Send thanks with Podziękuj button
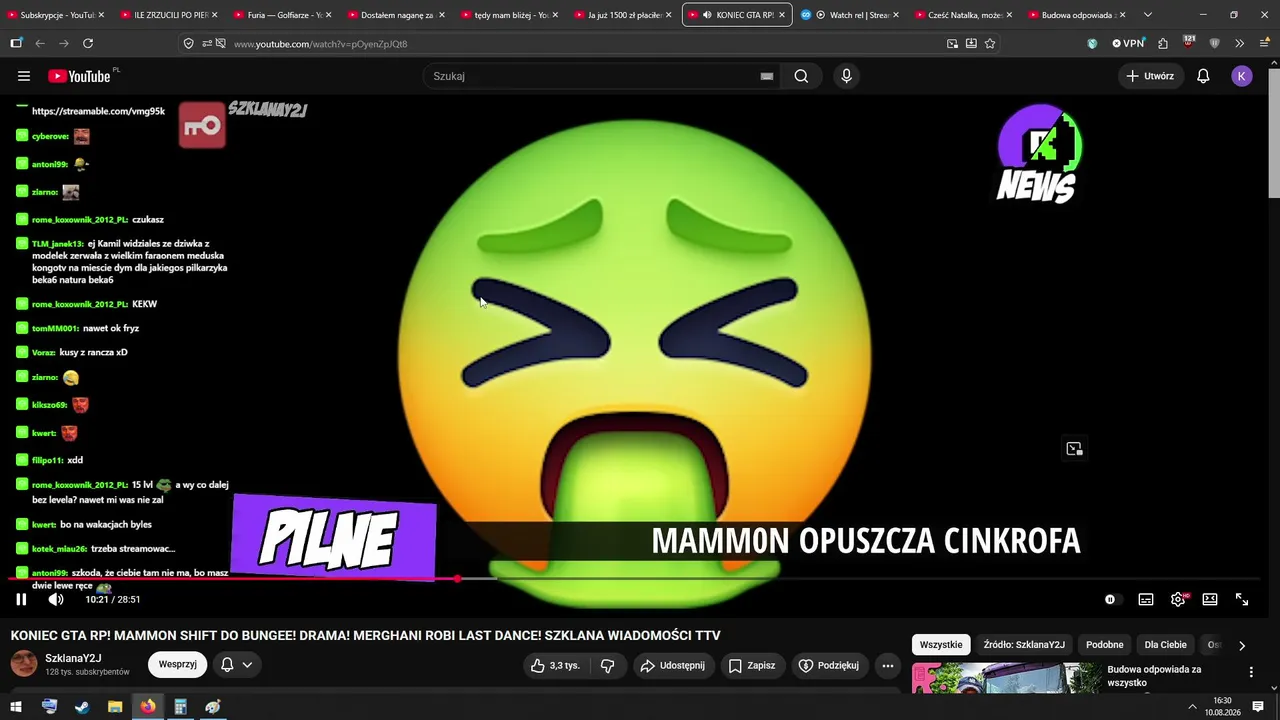This screenshot has height=720, width=1280. click(829, 665)
